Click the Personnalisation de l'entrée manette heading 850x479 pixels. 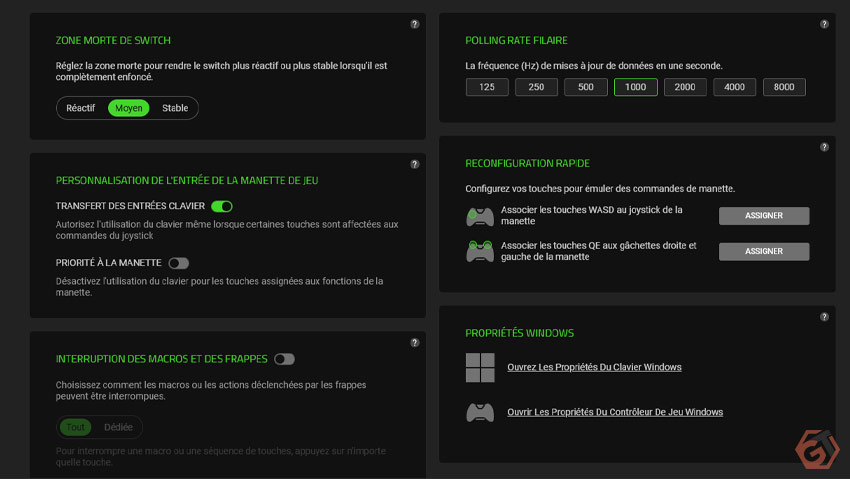(187, 180)
